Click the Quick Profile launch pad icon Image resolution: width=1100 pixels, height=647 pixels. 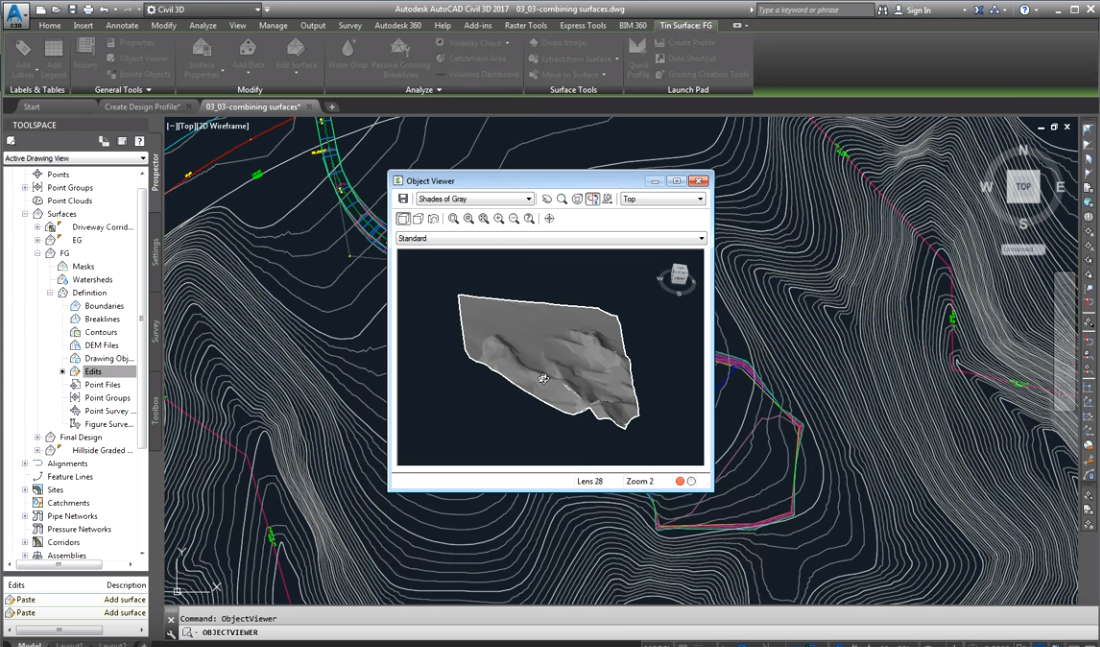pyautogui.click(x=638, y=58)
